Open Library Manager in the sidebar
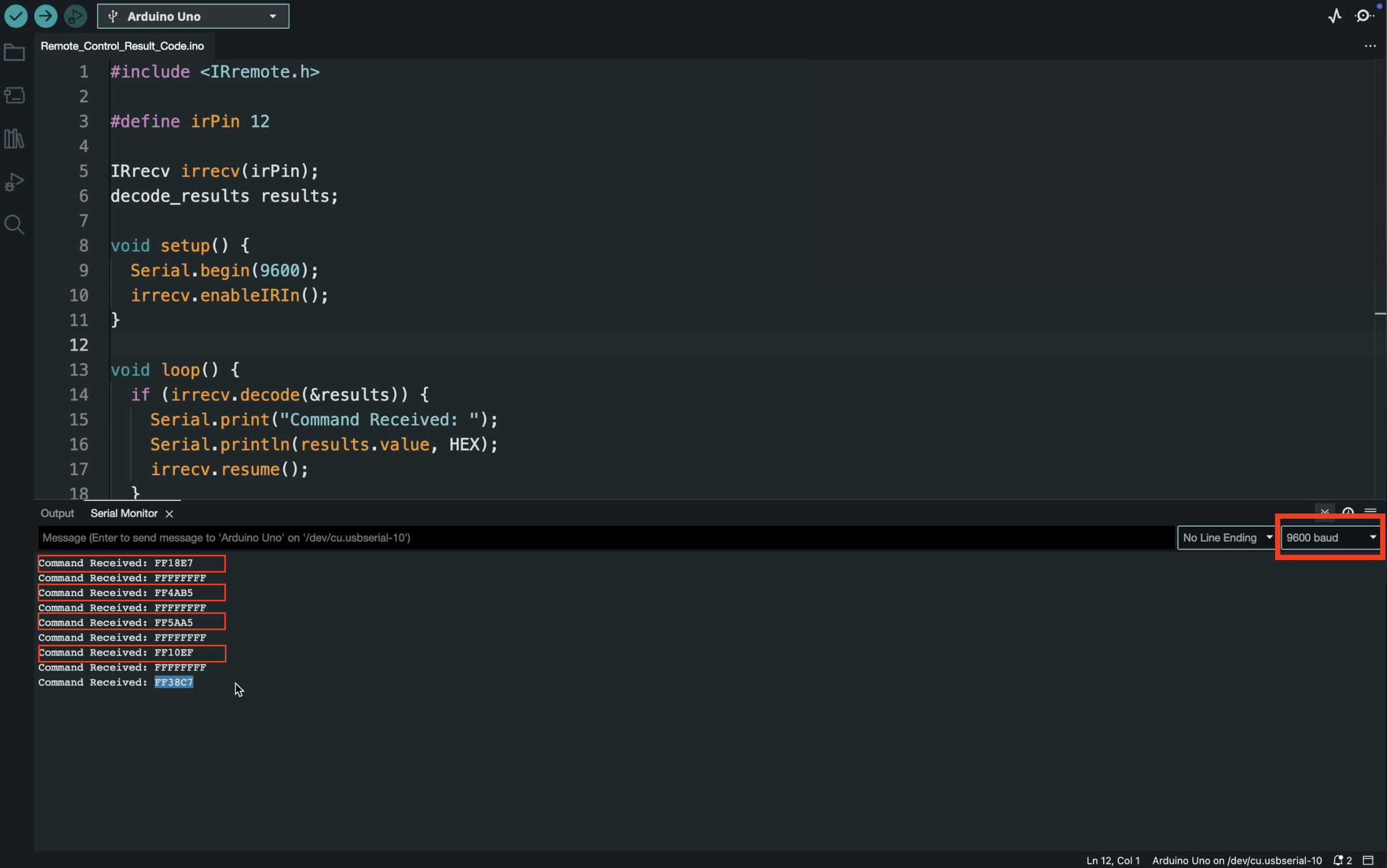1387x868 pixels. [14, 139]
